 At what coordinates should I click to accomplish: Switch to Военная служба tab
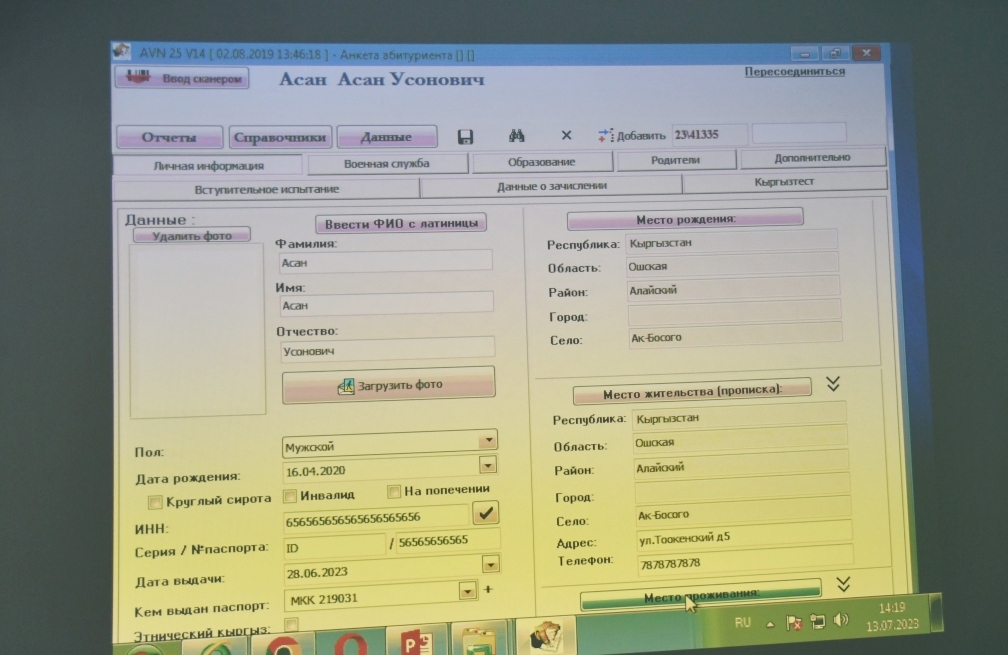pos(387,164)
